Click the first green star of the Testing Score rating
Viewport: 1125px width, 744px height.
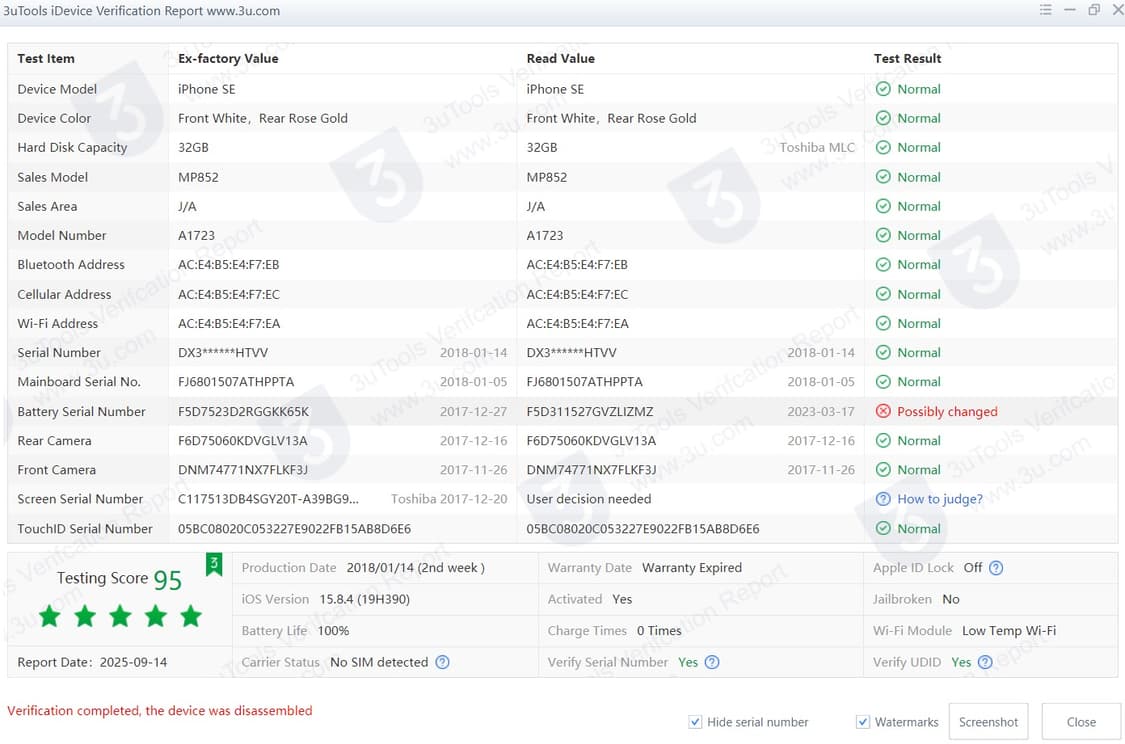tap(50, 616)
